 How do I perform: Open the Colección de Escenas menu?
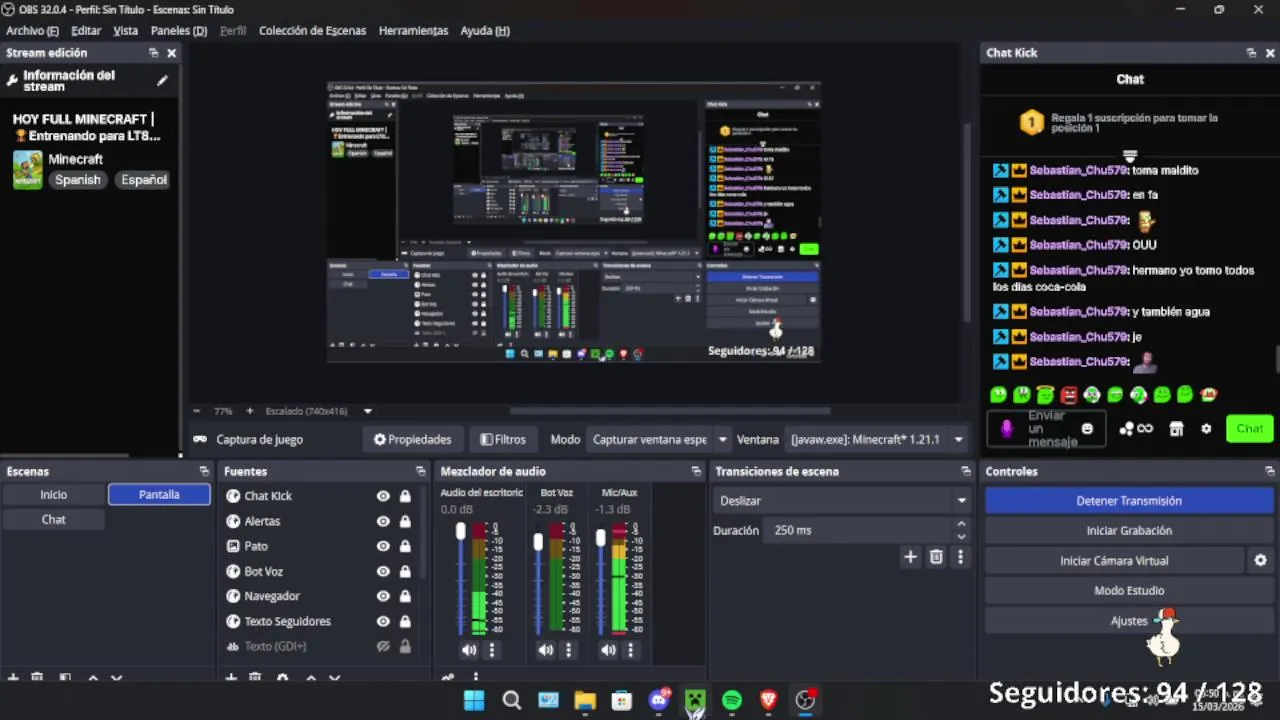312,31
